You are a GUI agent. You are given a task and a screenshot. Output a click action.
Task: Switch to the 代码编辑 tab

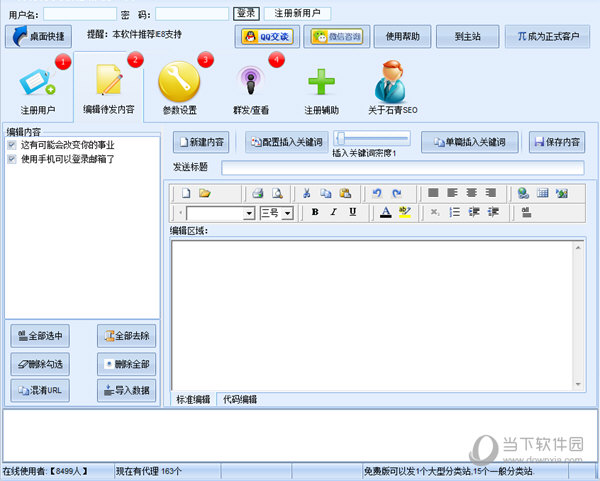(239, 399)
